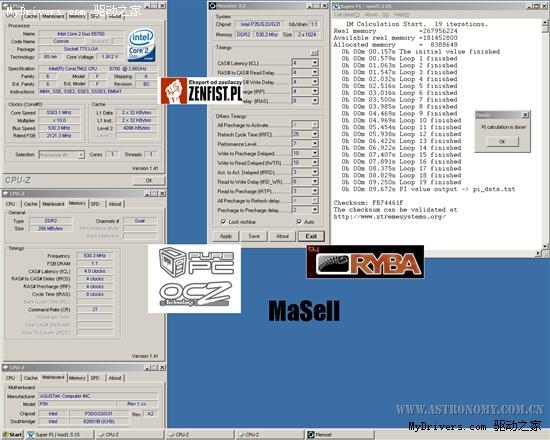Open the Precharge to Precharge delay dropdown
This screenshot has height=440, width=550.
315,210
